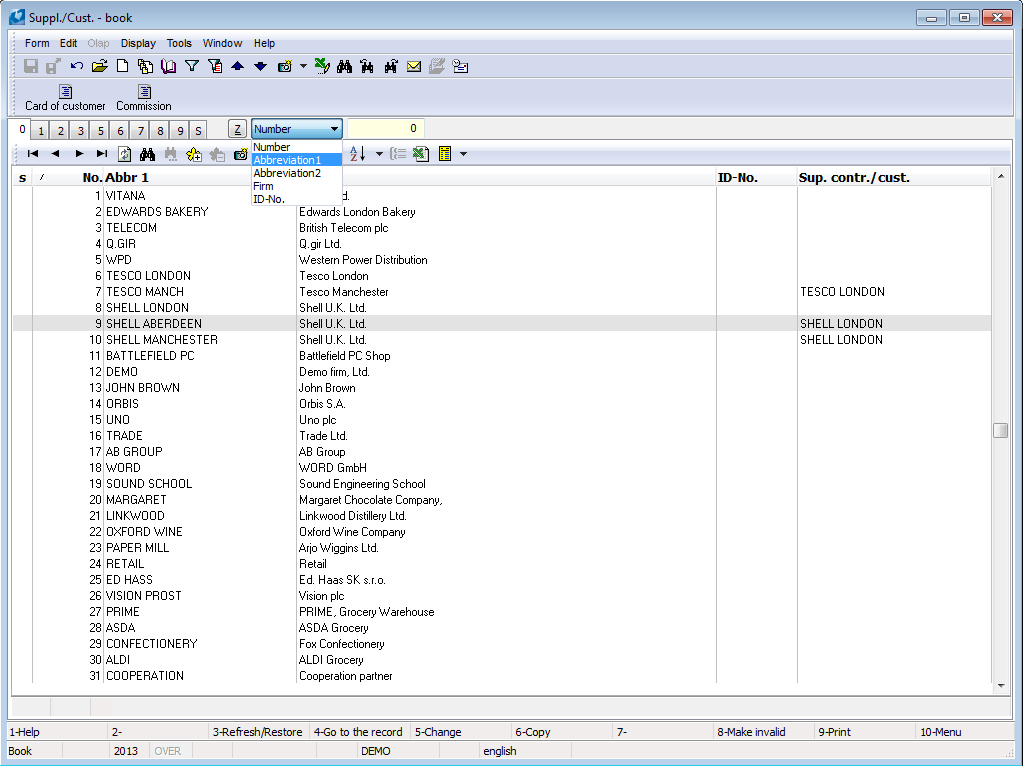Click the yellow search value field
This screenshot has height=766, width=1023.
point(386,129)
